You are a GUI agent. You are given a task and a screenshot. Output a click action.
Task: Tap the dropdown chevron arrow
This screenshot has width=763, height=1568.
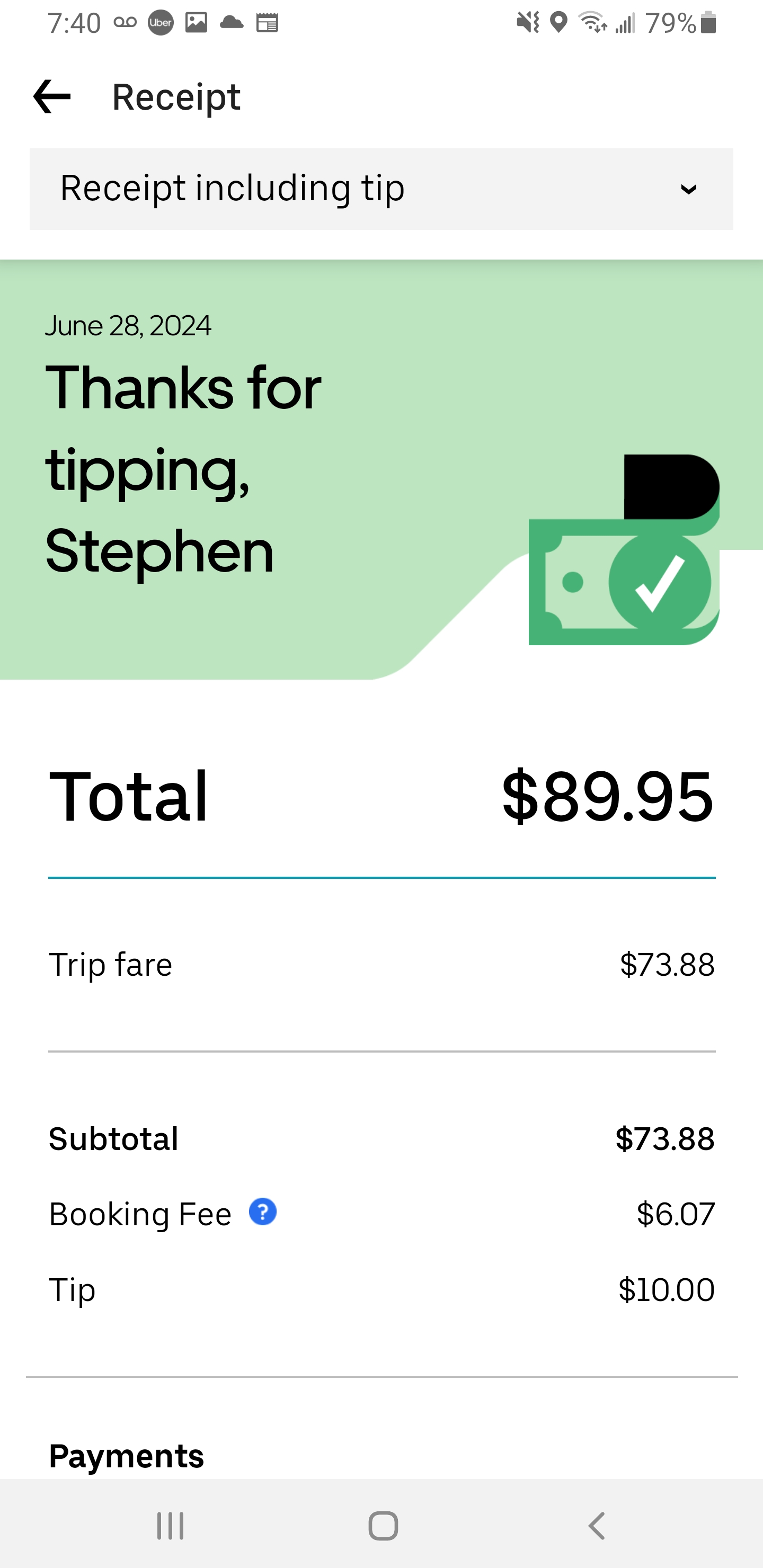tap(689, 189)
